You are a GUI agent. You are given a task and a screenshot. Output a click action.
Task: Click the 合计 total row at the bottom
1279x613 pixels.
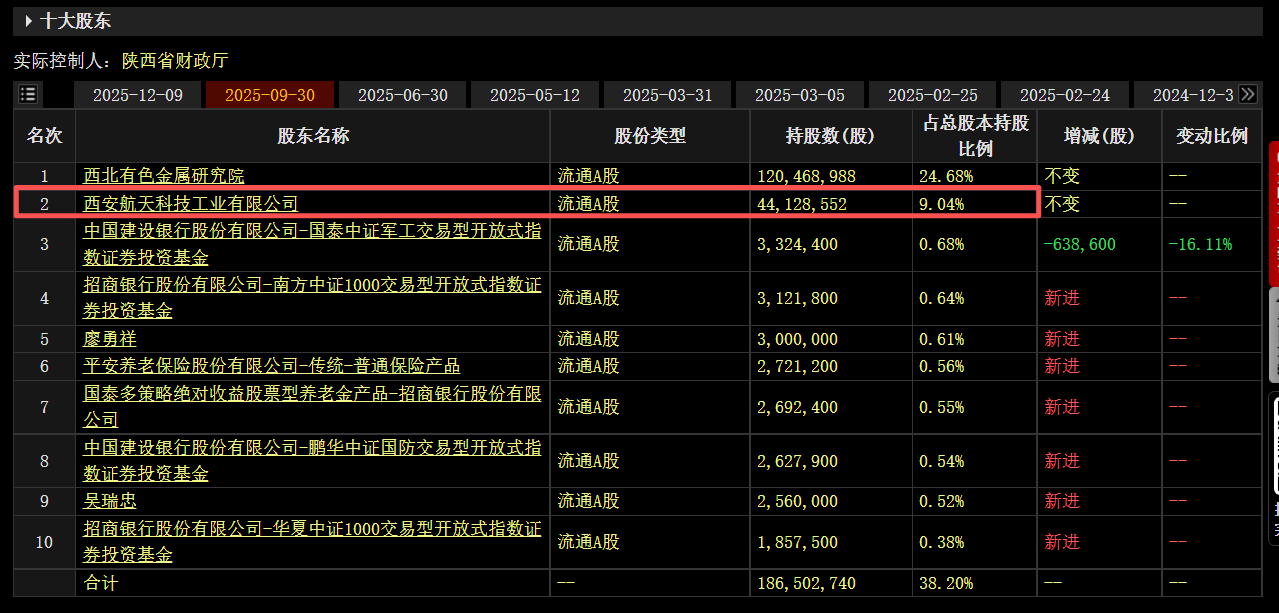pos(109,581)
